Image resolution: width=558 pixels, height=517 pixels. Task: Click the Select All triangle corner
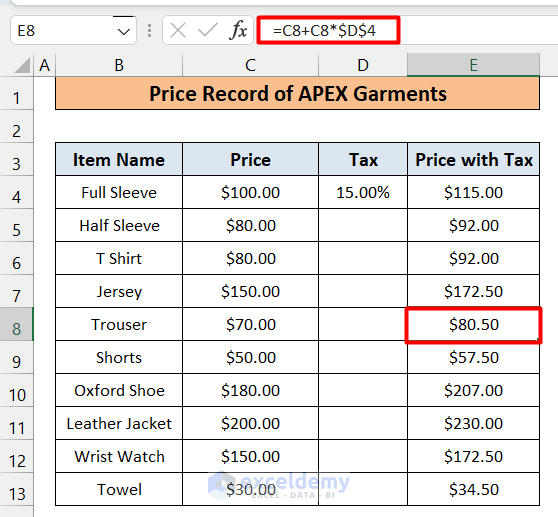click(22, 65)
